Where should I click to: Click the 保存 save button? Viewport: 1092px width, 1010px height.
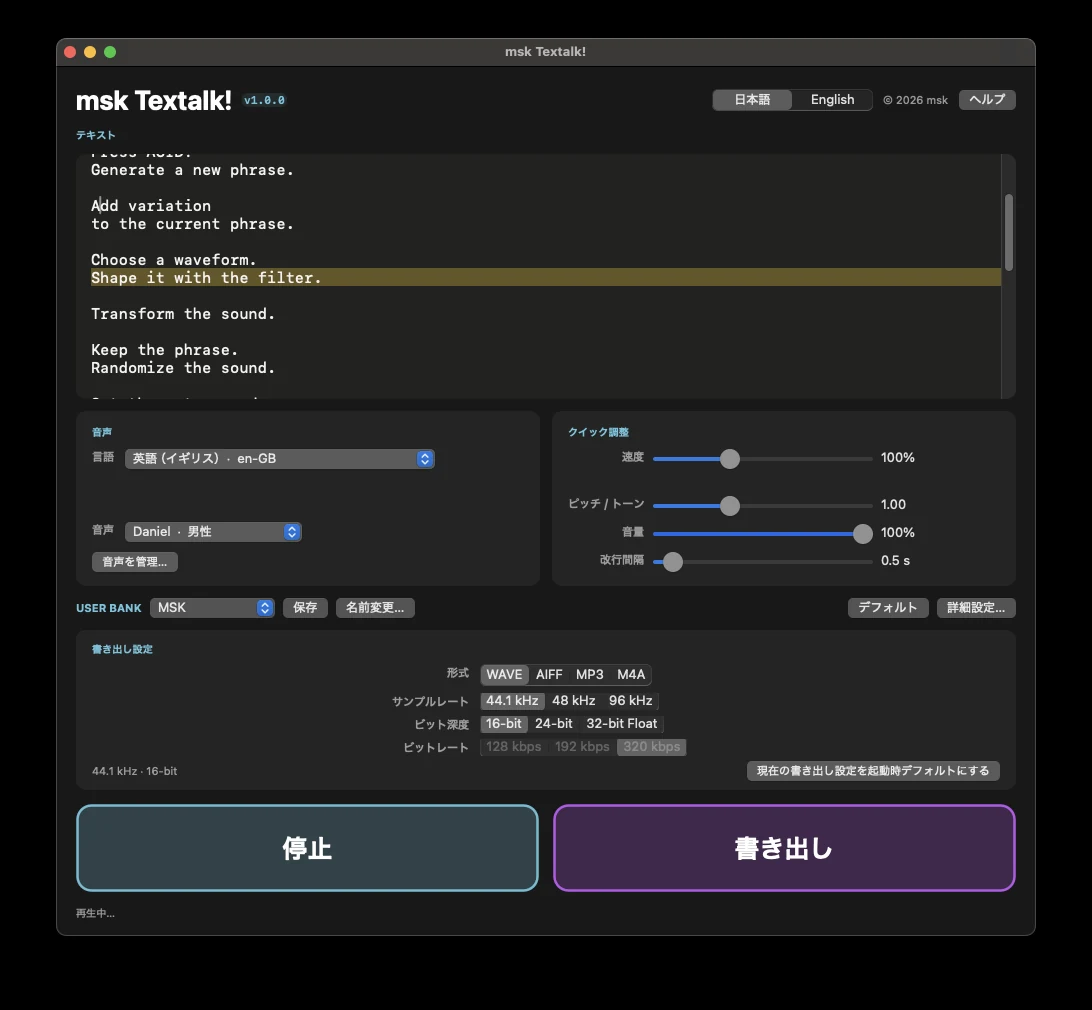click(x=305, y=607)
